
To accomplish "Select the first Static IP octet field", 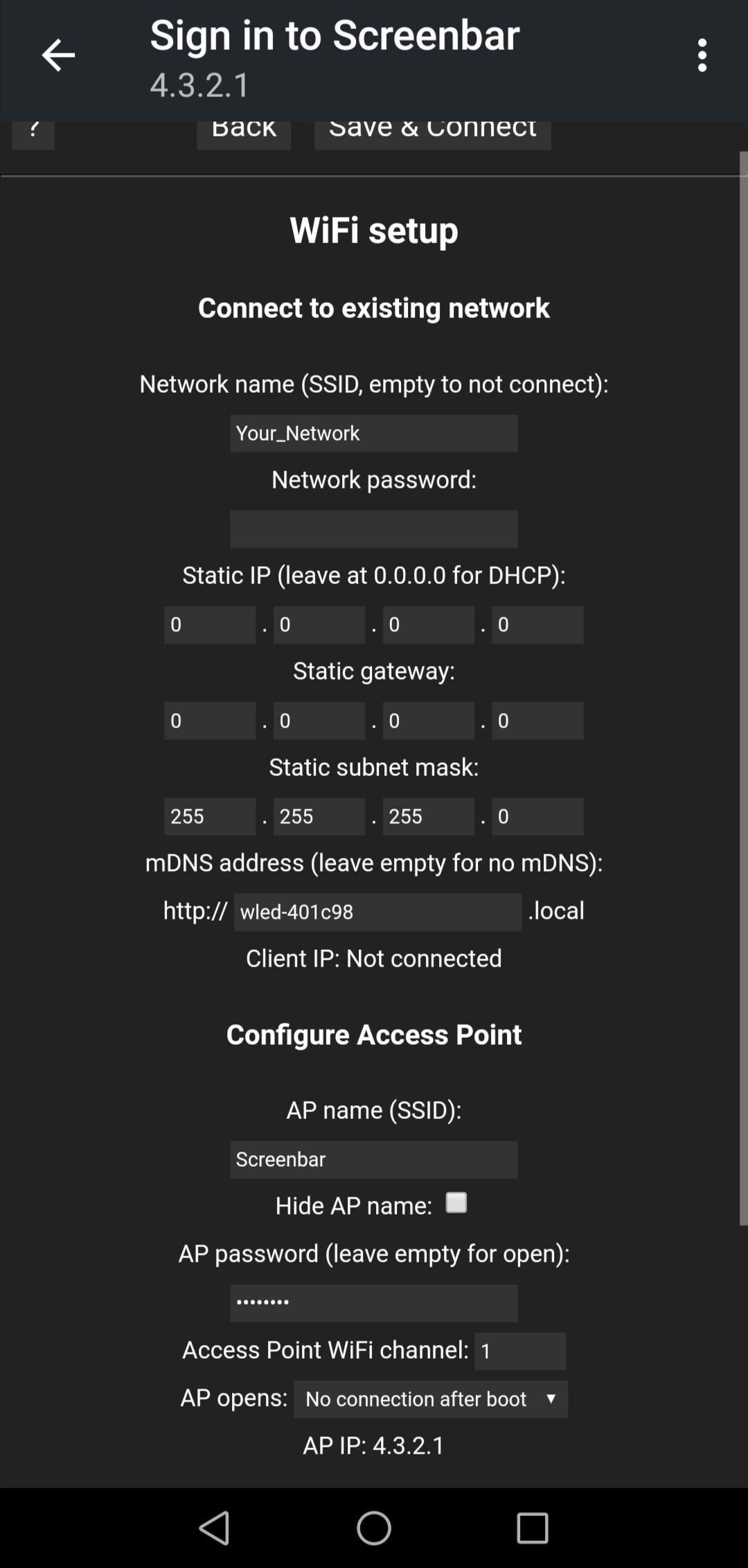I will tap(210, 625).
